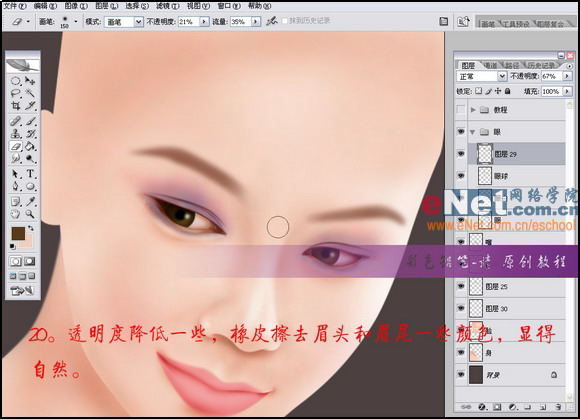
Task: Open the layer opacity 67% slider arrow
Action: [567, 76]
